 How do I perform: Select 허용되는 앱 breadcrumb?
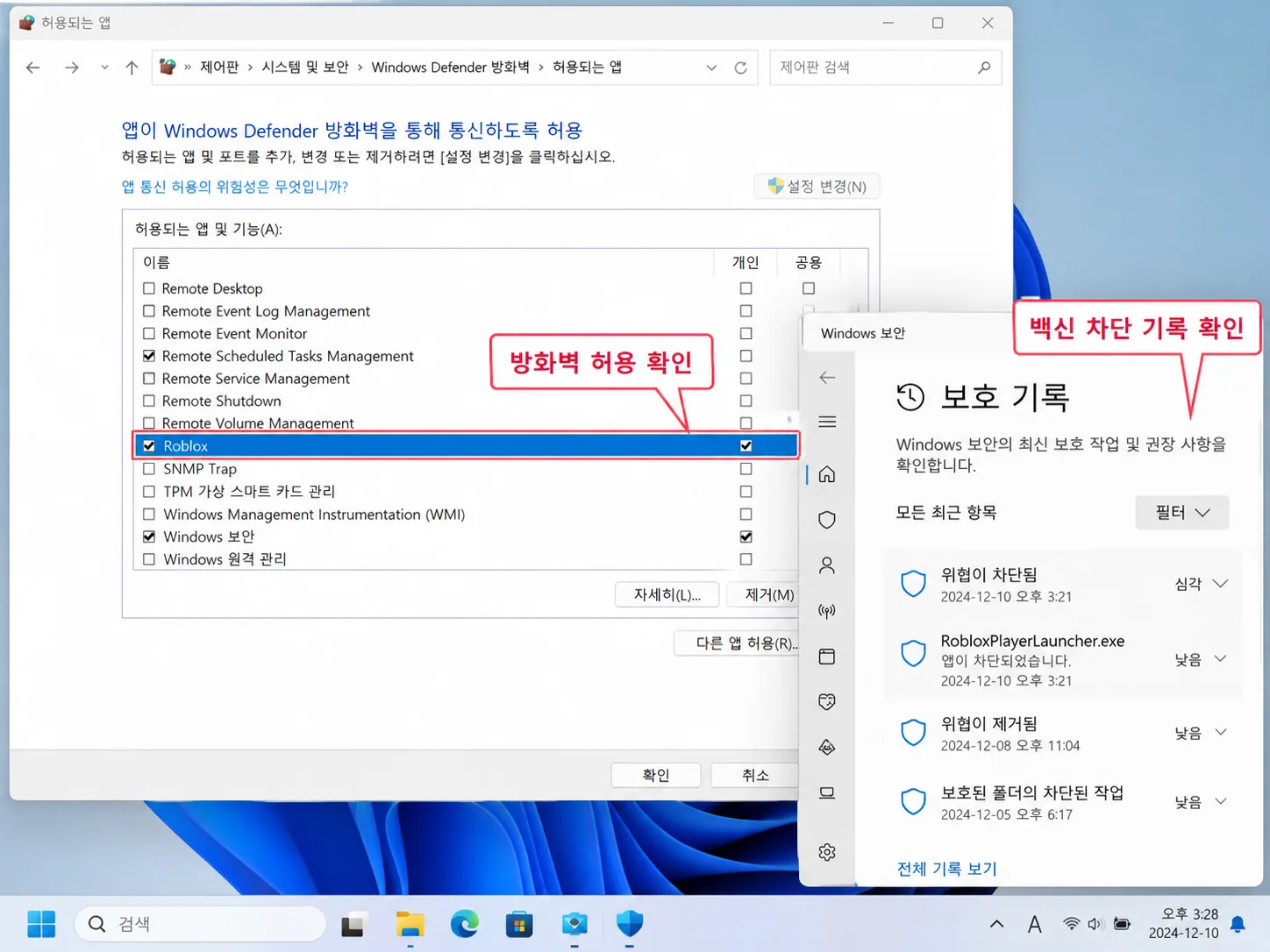[587, 67]
